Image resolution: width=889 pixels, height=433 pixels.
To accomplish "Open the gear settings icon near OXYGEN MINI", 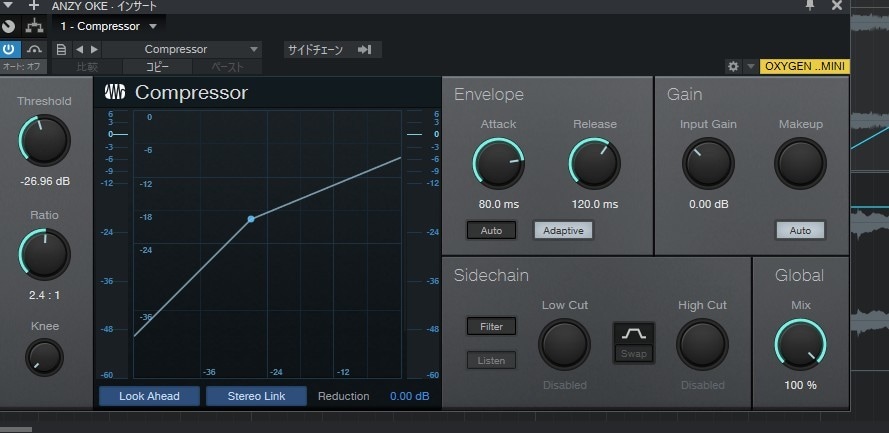I will (x=733, y=66).
